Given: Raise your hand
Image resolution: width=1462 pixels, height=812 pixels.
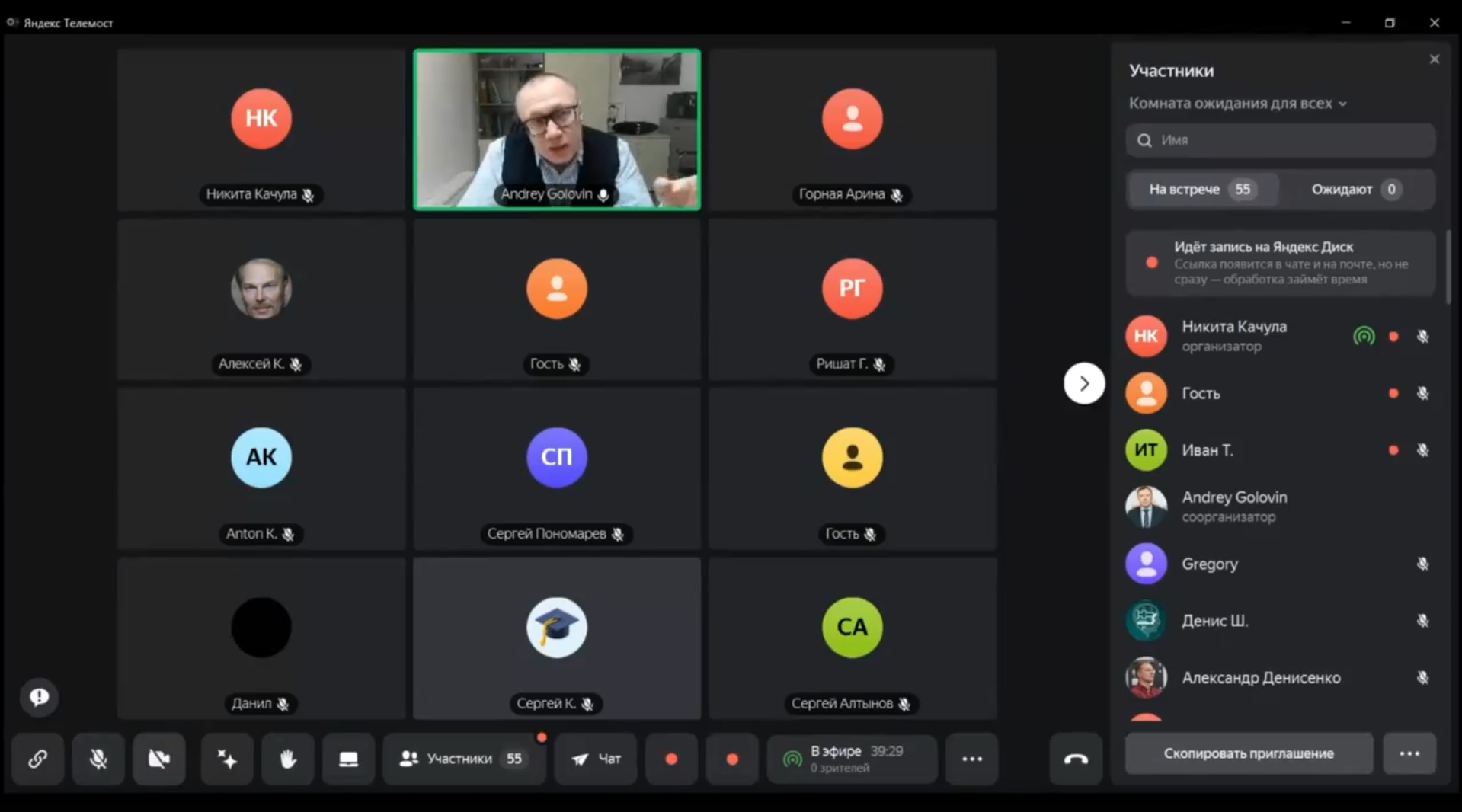Looking at the screenshot, I should point(287,759).
